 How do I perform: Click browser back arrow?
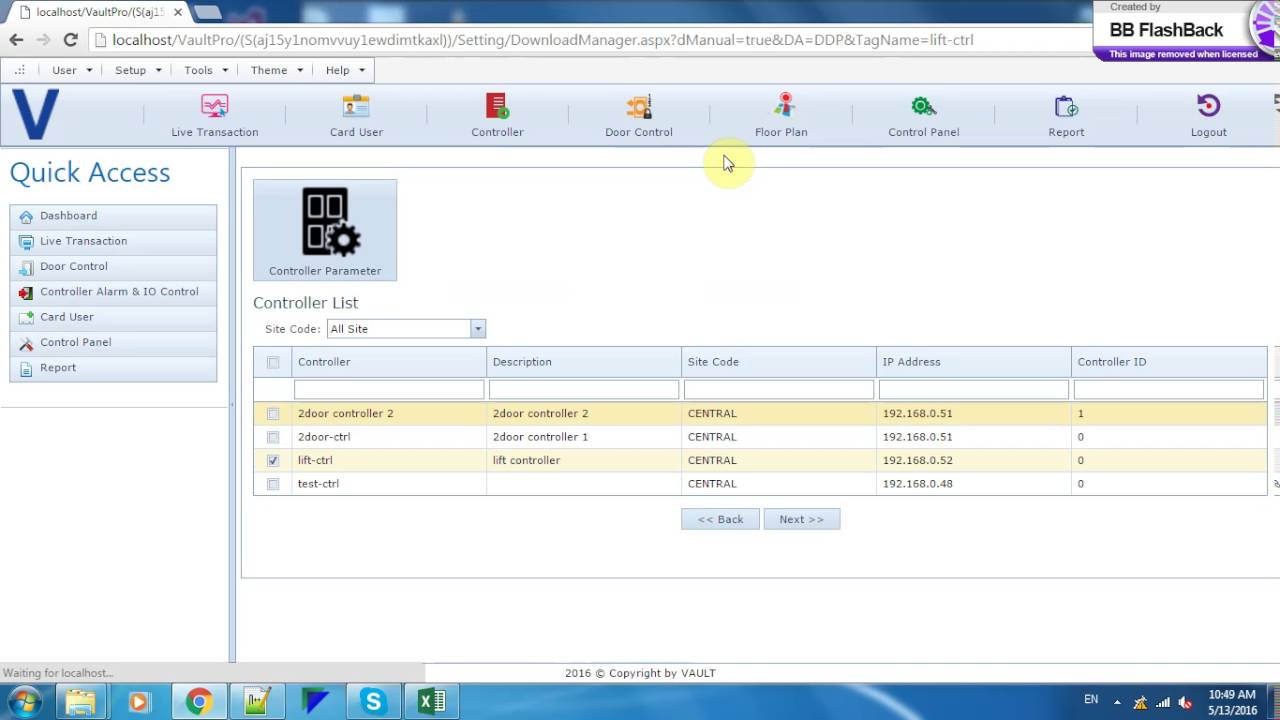coord(16,40)
